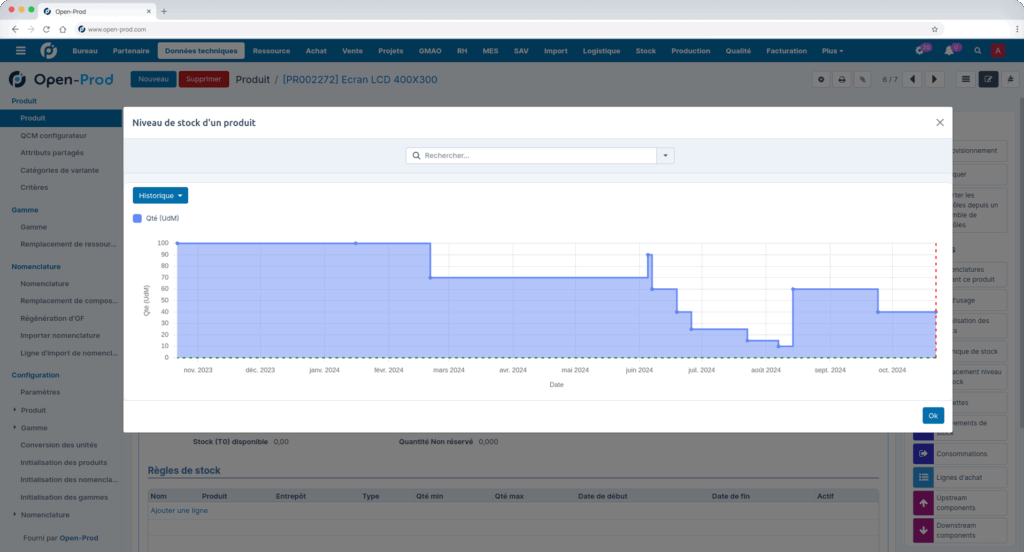Viewport: 1024px width, 552px height.
Task: Click the page vertical scrollbar
Action: pyautogui.click(x=1020, y=261)
